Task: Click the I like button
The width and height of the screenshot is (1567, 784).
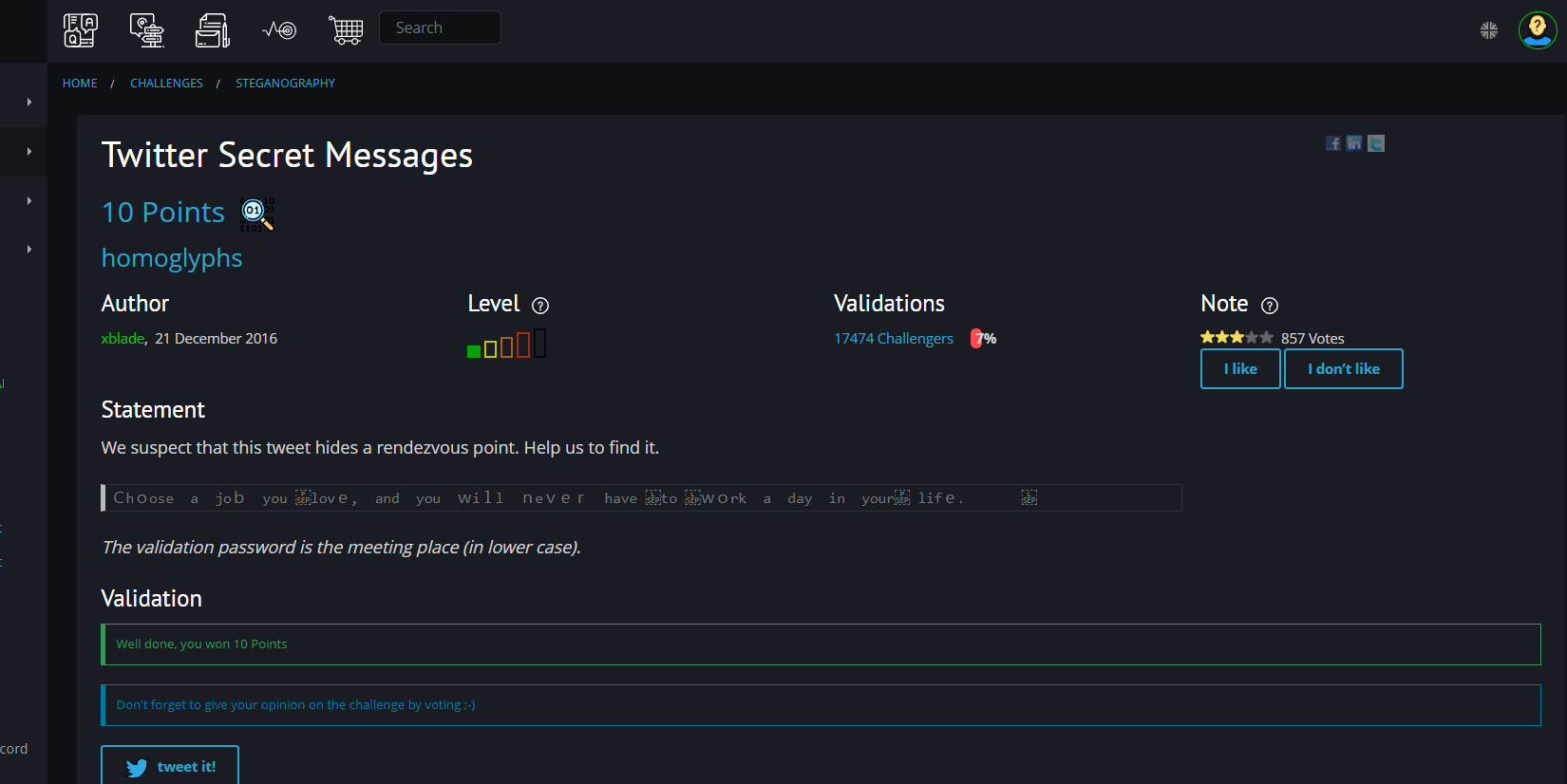Action: click(x=1240, y=369)
